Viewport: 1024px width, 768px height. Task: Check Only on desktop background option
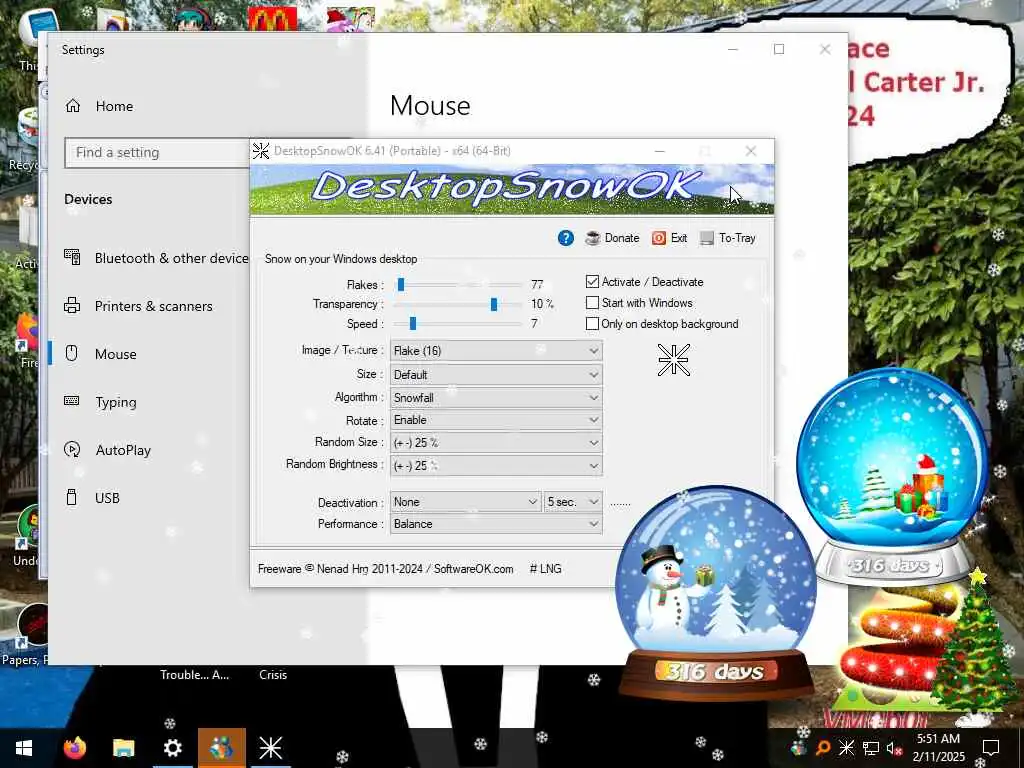coord(592,323)
